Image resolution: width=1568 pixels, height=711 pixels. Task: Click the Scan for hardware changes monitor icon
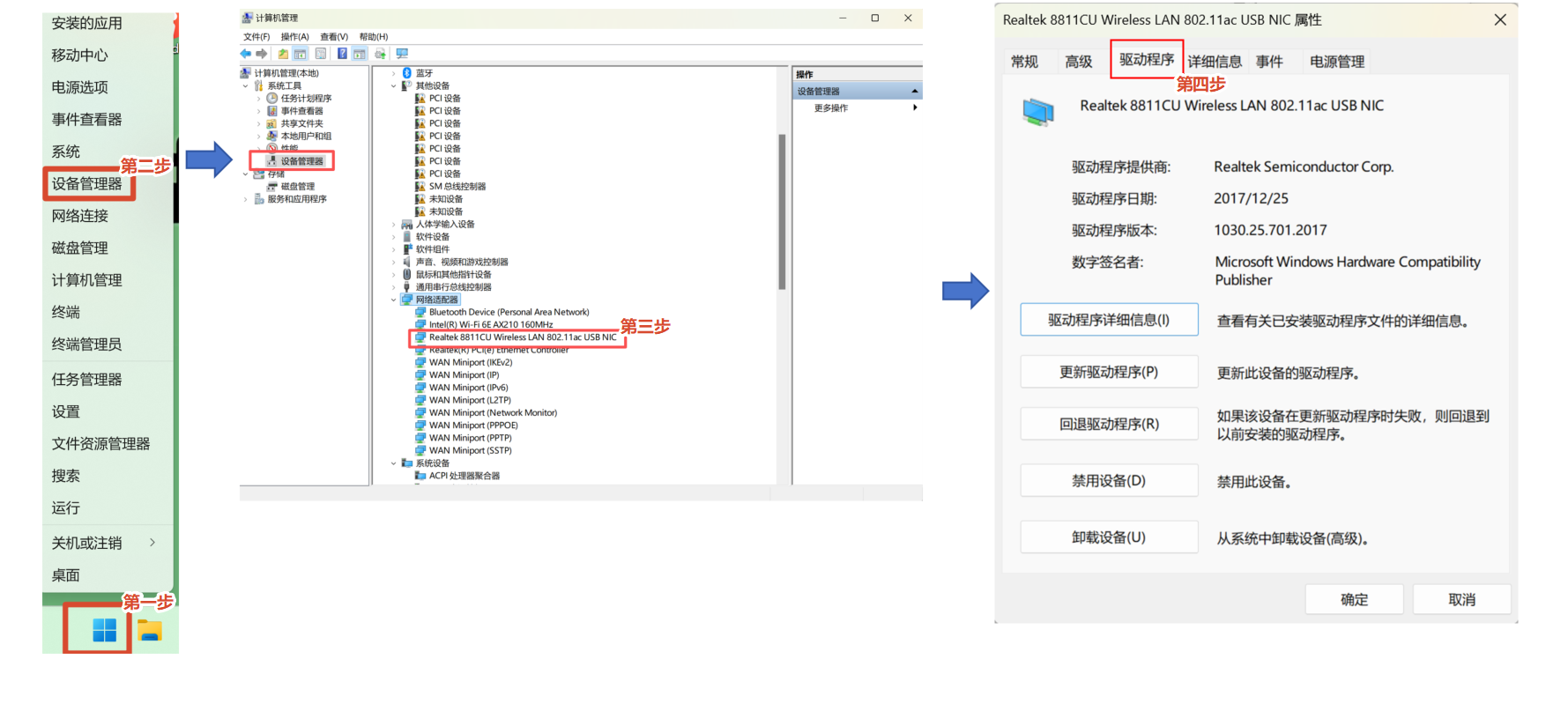402,54
